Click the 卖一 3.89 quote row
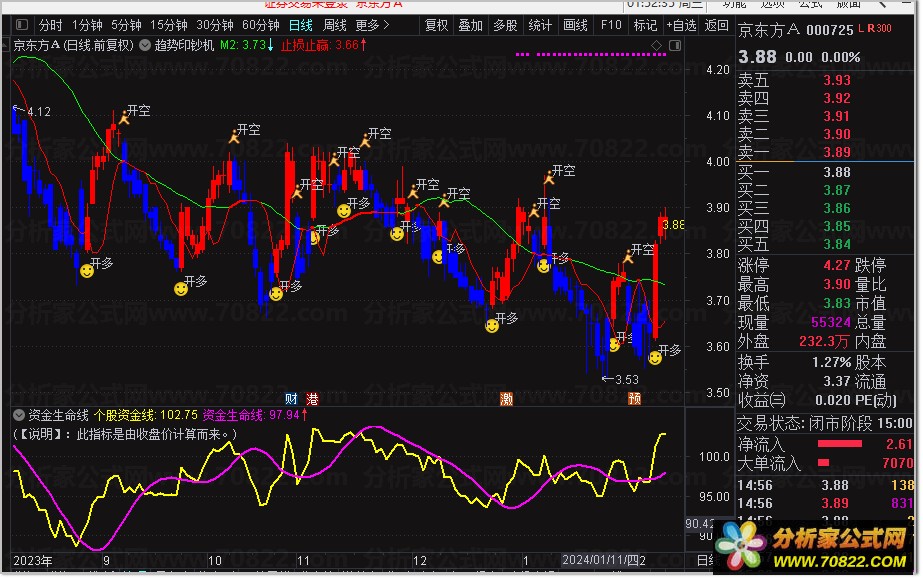This screenshot has width=923, height=578. click(x=825, y=152)
